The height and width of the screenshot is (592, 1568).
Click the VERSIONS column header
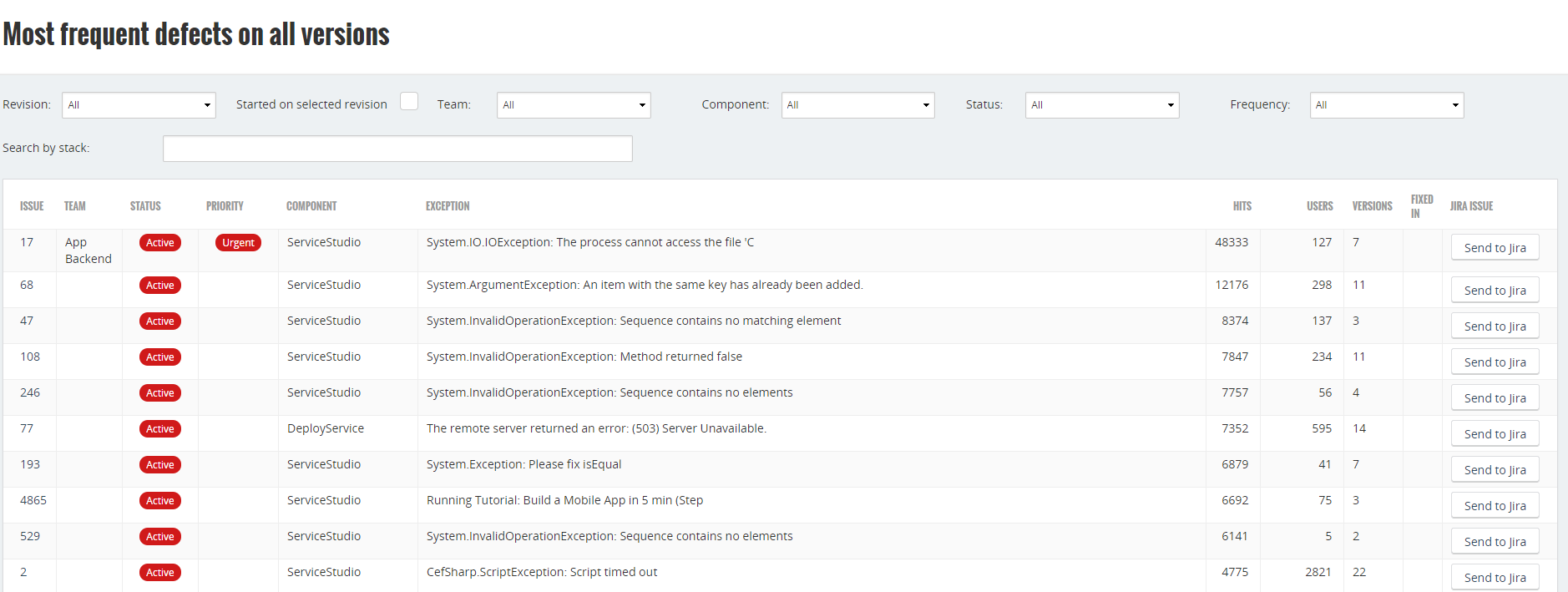[x=1373, y=206]
